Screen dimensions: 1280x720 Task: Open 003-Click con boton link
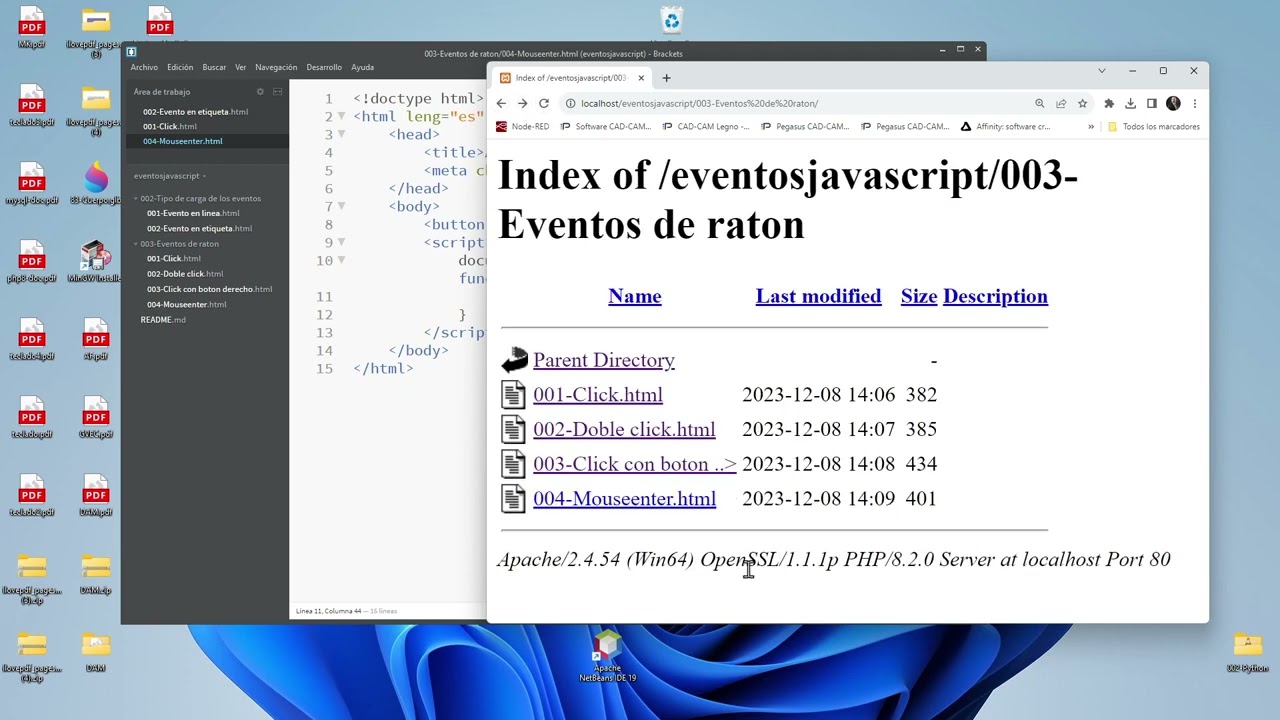tap(635, 464)
